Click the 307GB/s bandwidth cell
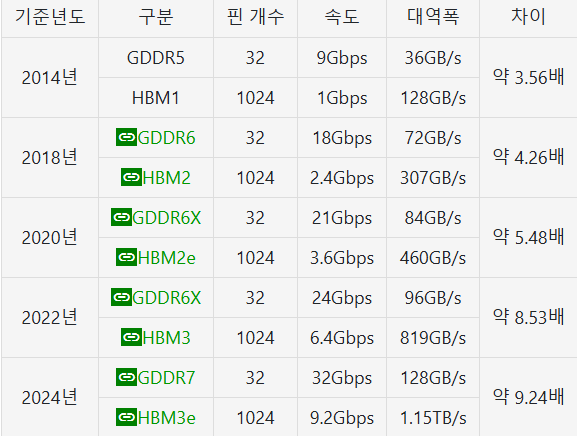Image resolution: width=577 pixels, height=436 pixels. (x=433, y=178)
